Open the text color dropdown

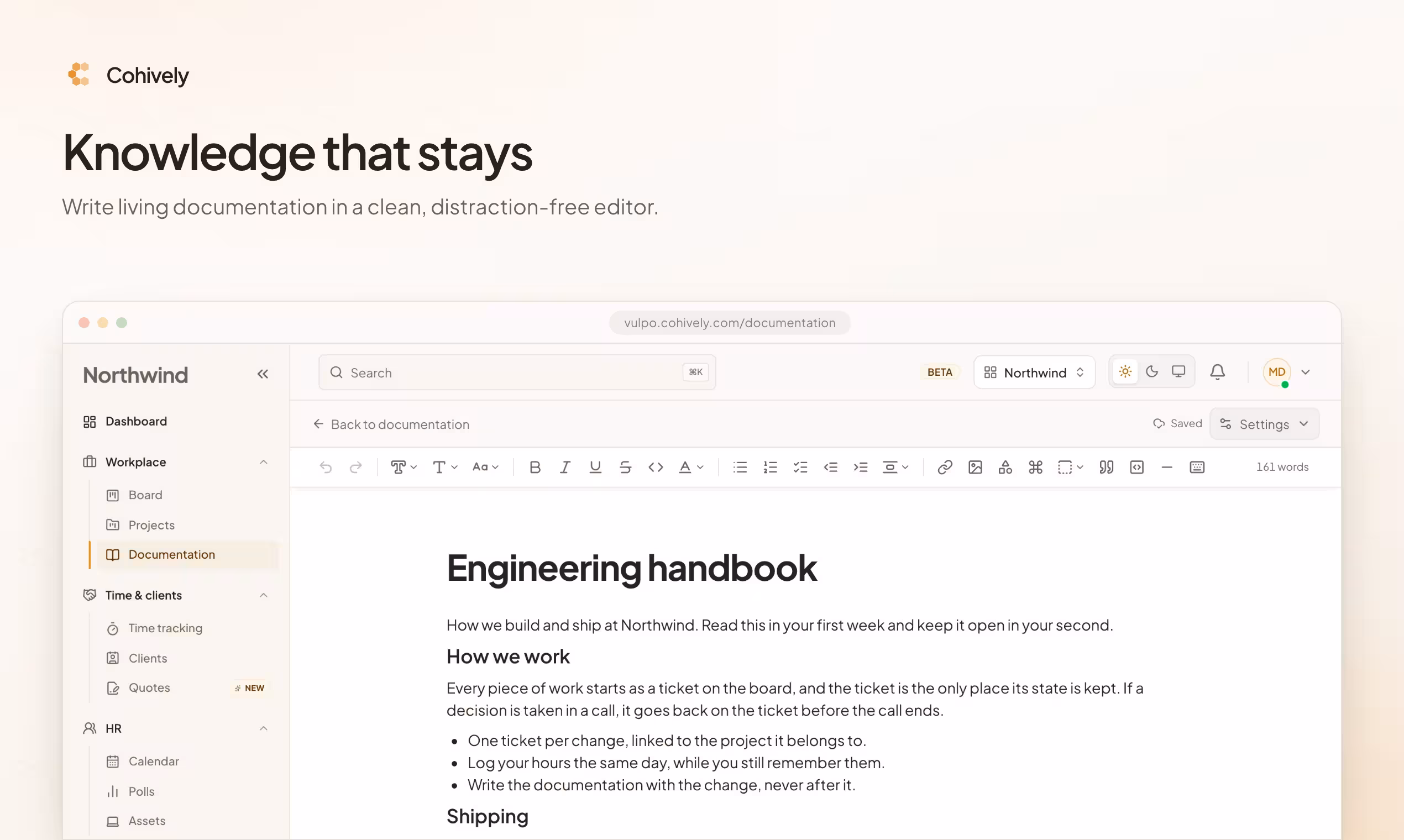tap(691, 467)
